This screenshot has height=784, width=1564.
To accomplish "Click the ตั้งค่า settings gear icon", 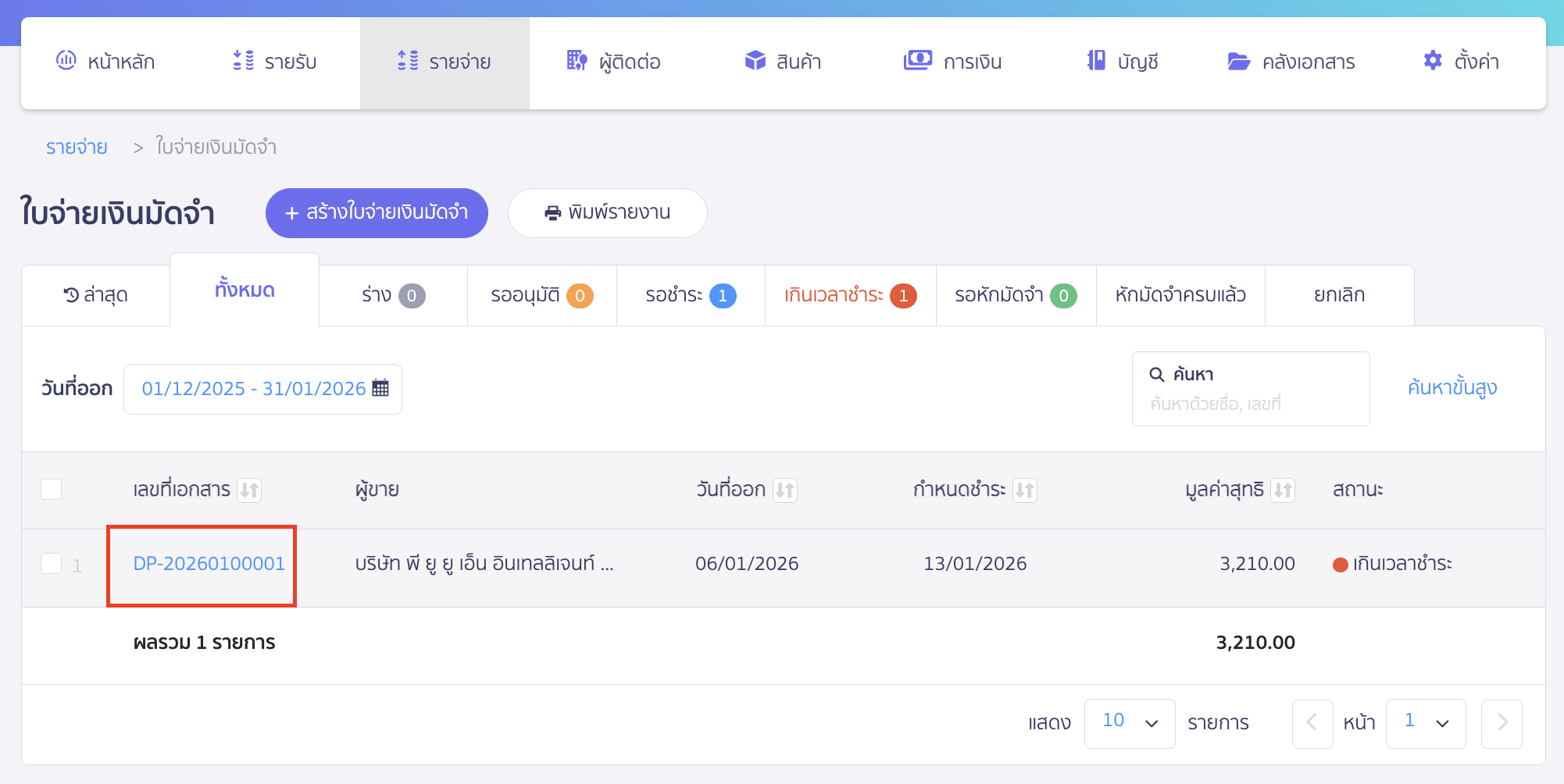I will (1433, 60).
